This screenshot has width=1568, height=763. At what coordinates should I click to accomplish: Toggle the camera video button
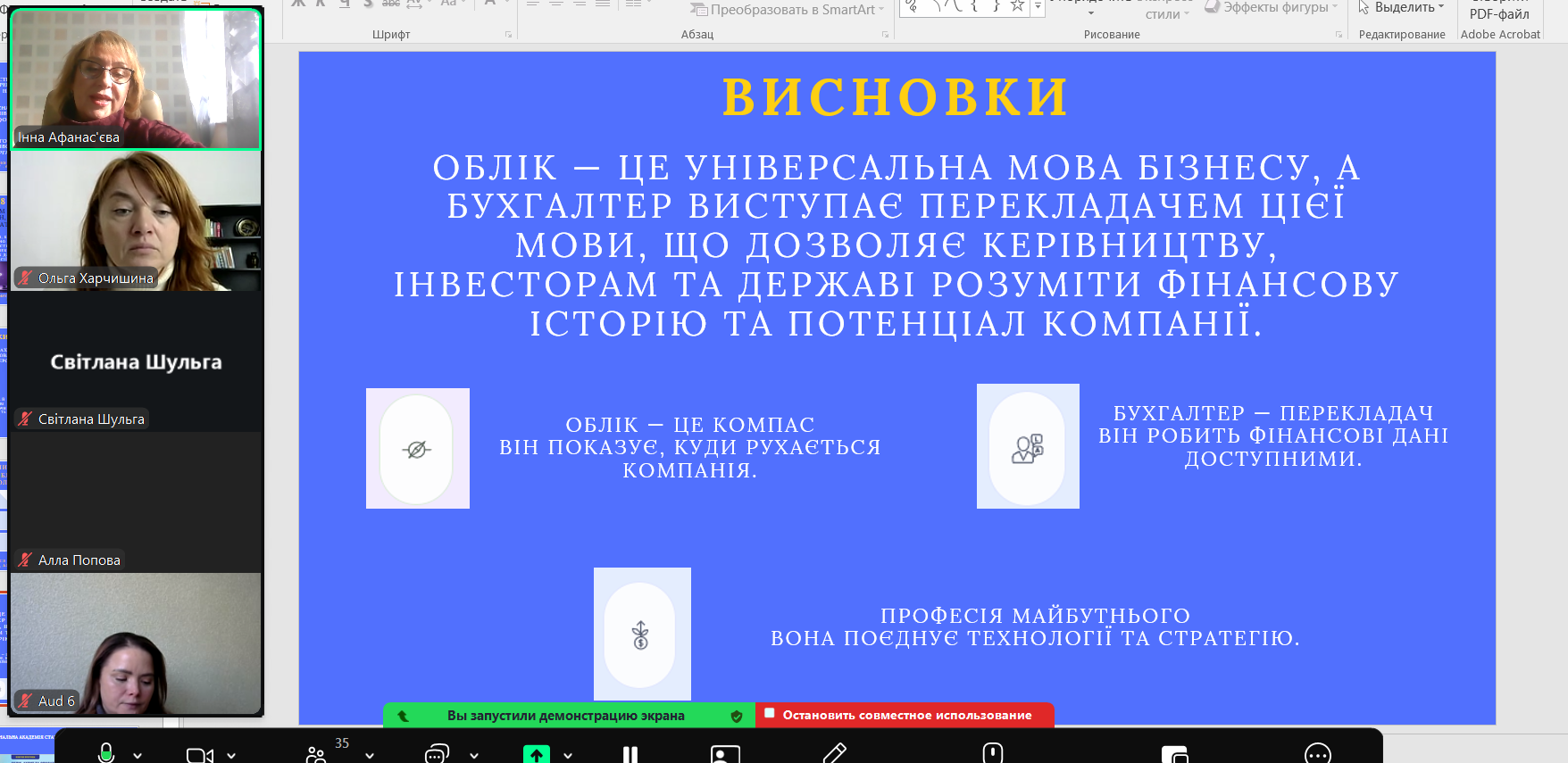coord(198,755)
